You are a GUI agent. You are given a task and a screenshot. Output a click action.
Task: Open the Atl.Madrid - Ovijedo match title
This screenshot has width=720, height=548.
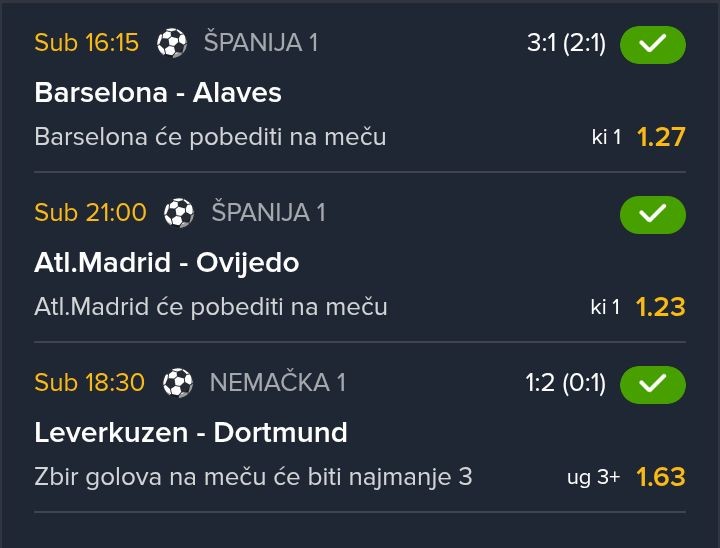[167, 263]
